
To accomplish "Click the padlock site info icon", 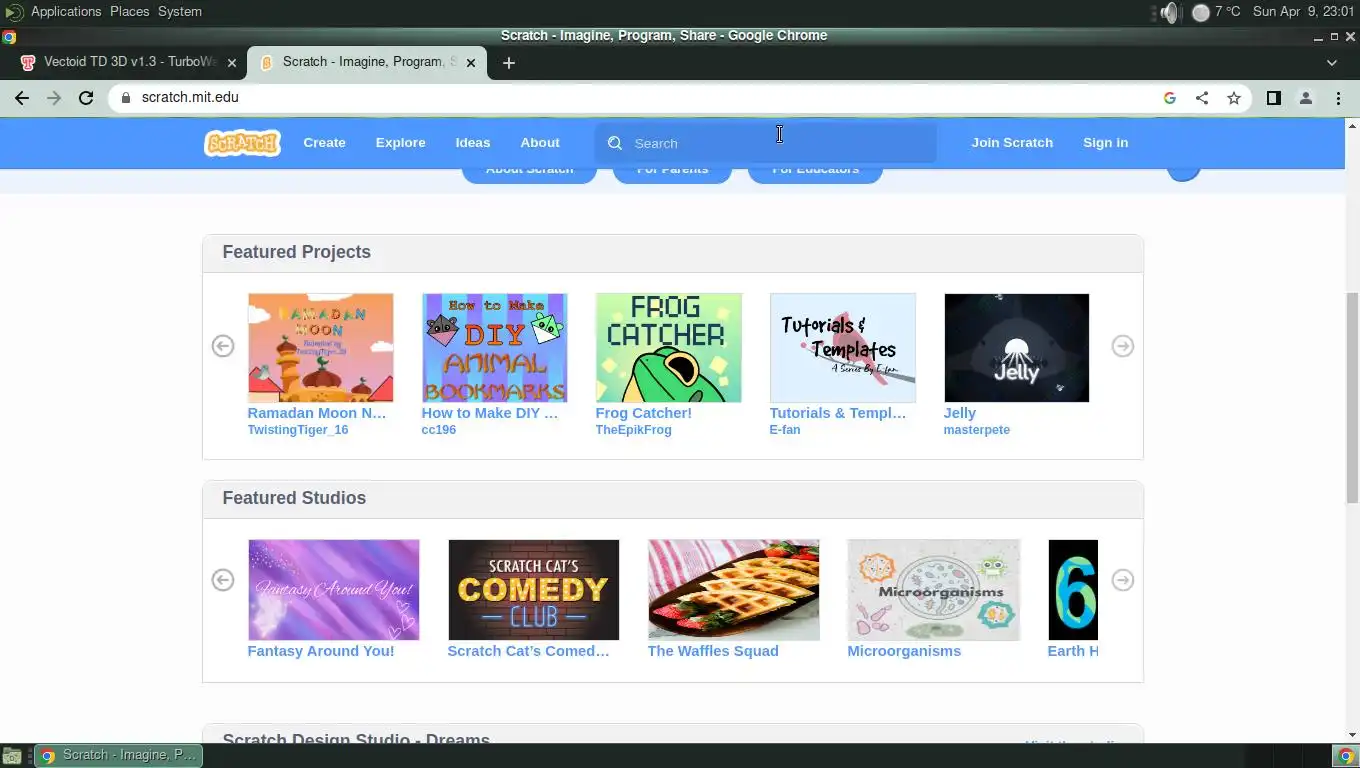I will [x=125, y=98].
